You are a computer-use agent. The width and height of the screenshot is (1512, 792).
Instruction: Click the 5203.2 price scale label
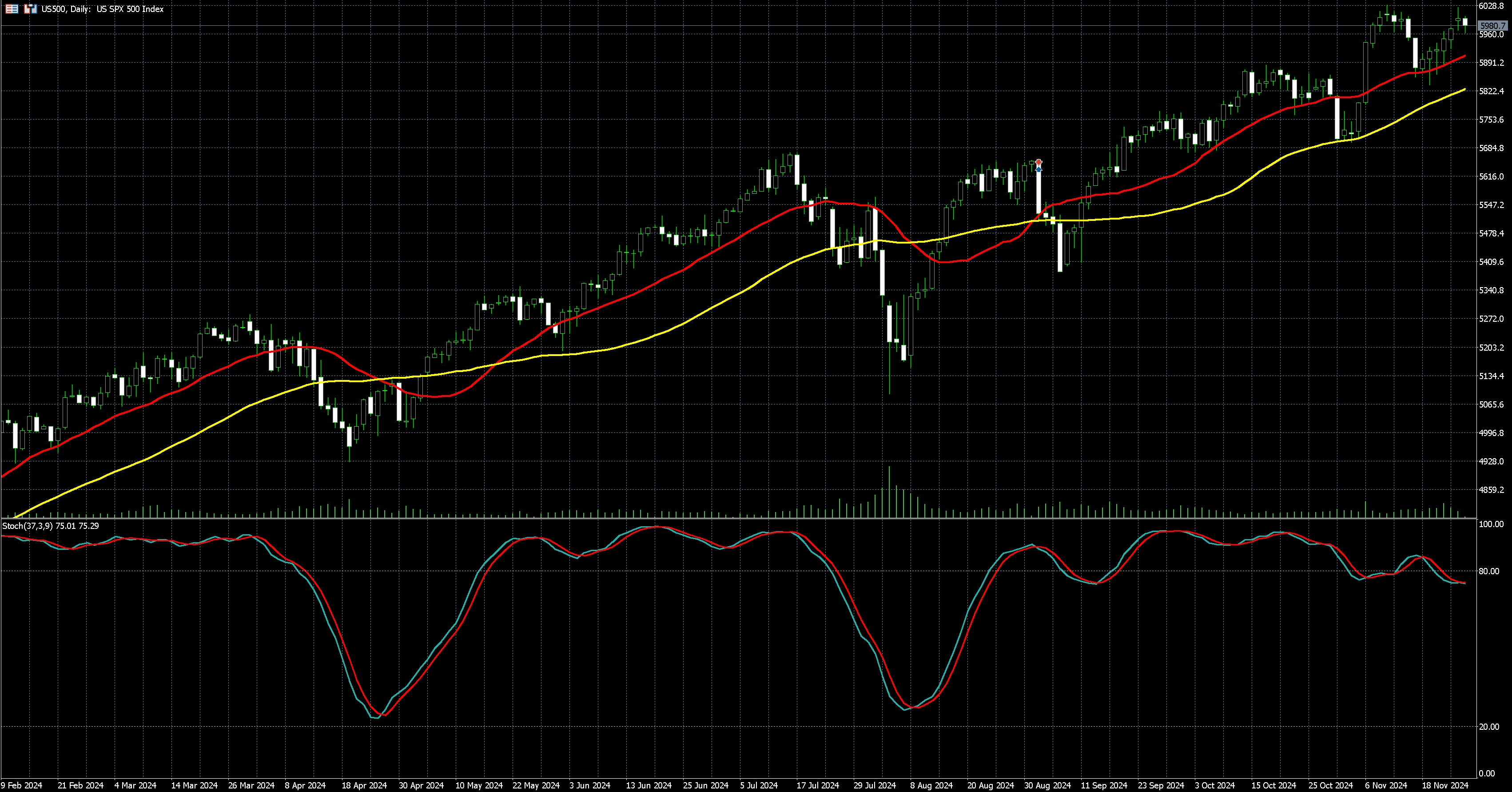click(1491, 348)
